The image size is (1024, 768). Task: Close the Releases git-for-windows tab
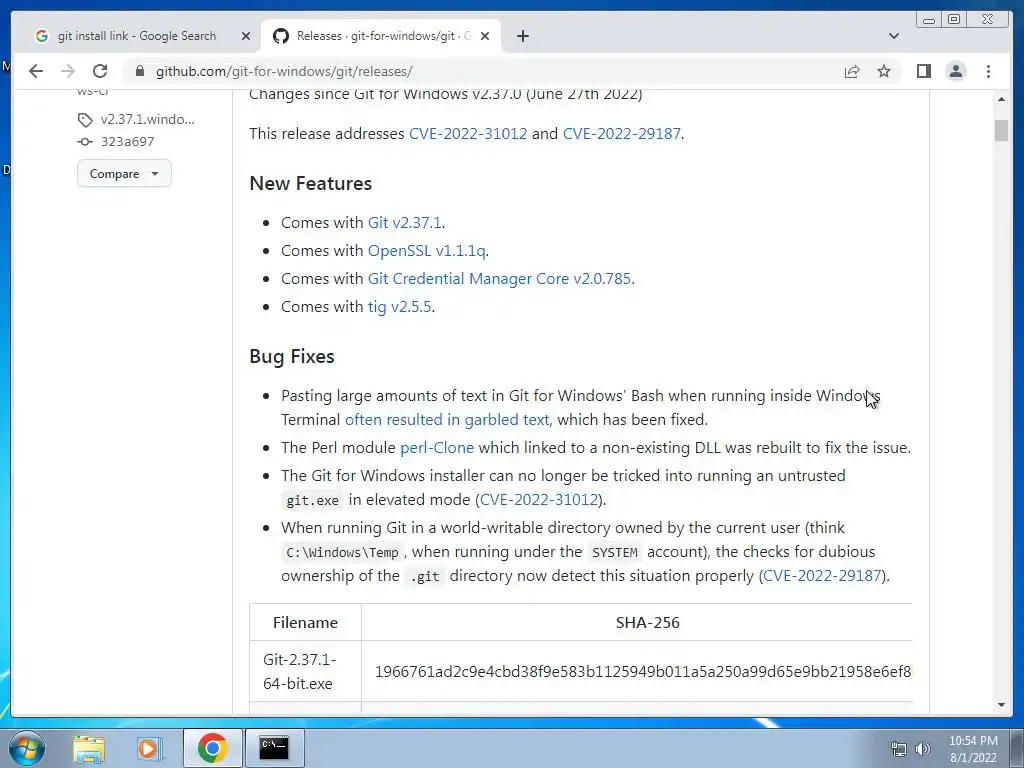click(x=485, y=36)
